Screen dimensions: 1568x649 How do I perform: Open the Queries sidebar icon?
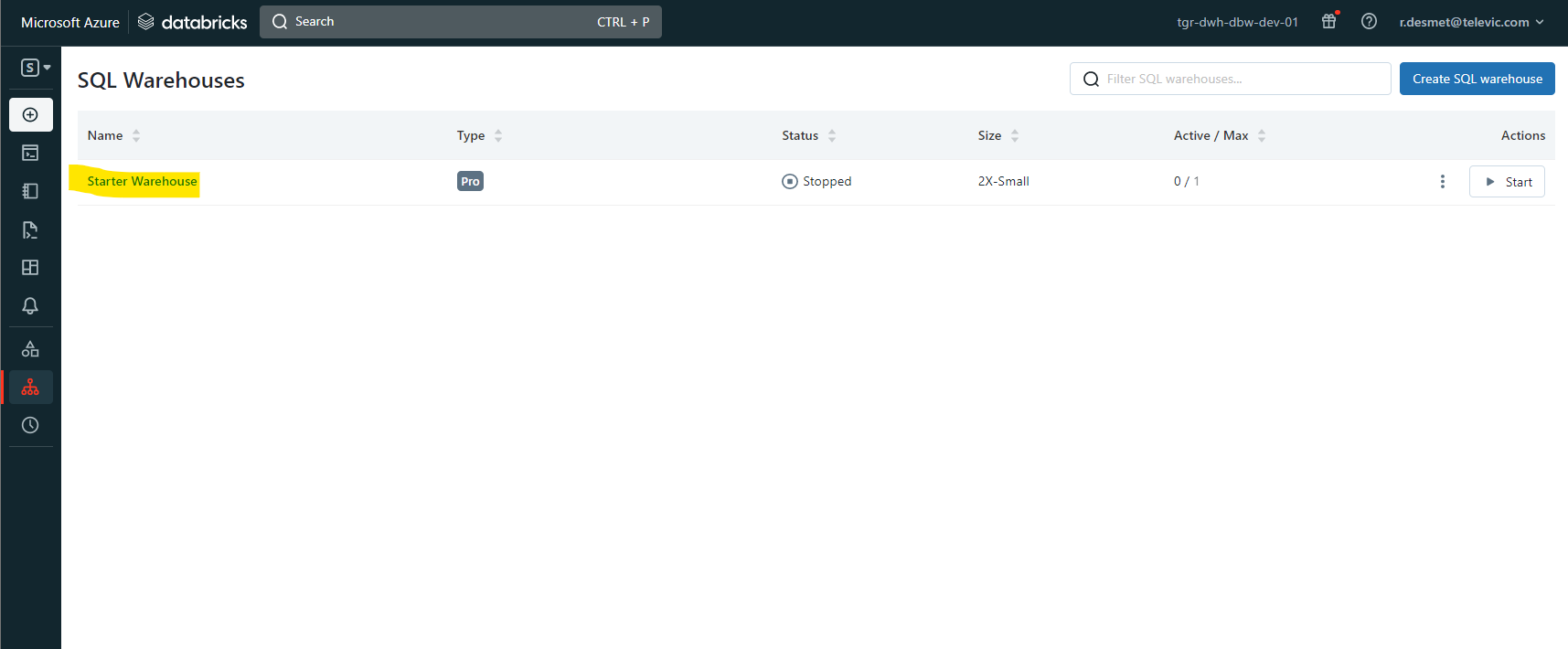[30, 191]
